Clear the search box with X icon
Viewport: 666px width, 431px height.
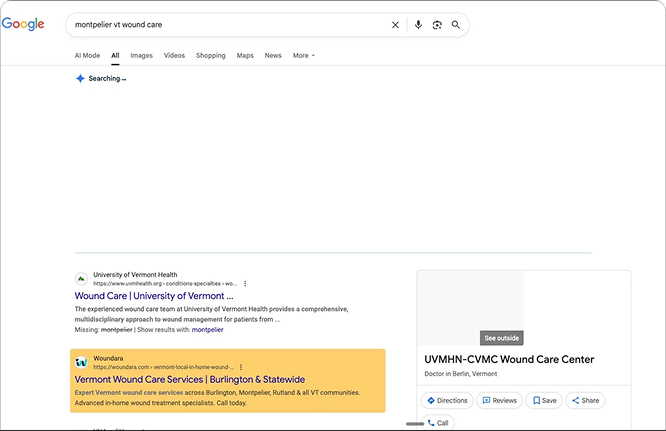395,25
